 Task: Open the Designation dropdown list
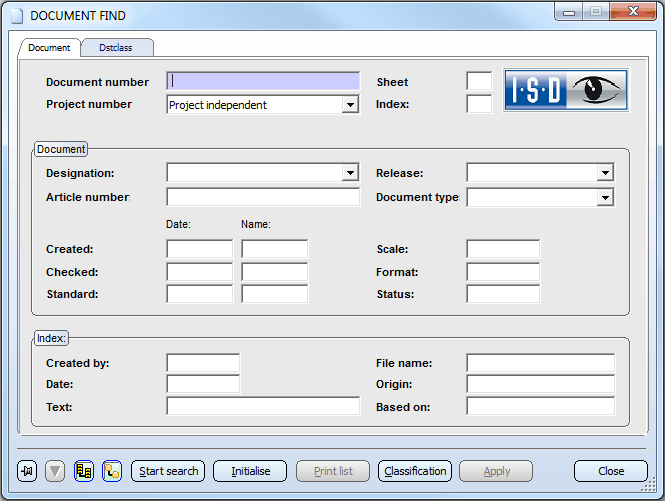[350, 173]
